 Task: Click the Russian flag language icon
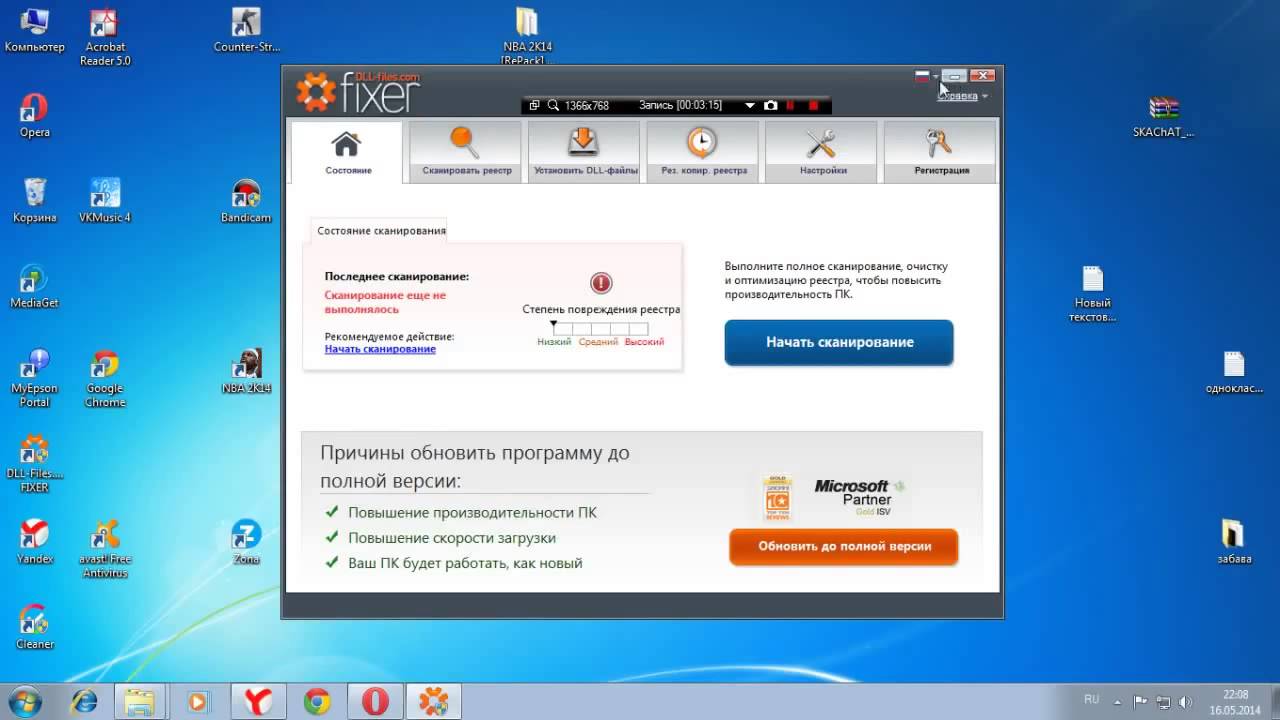(922, 76)
